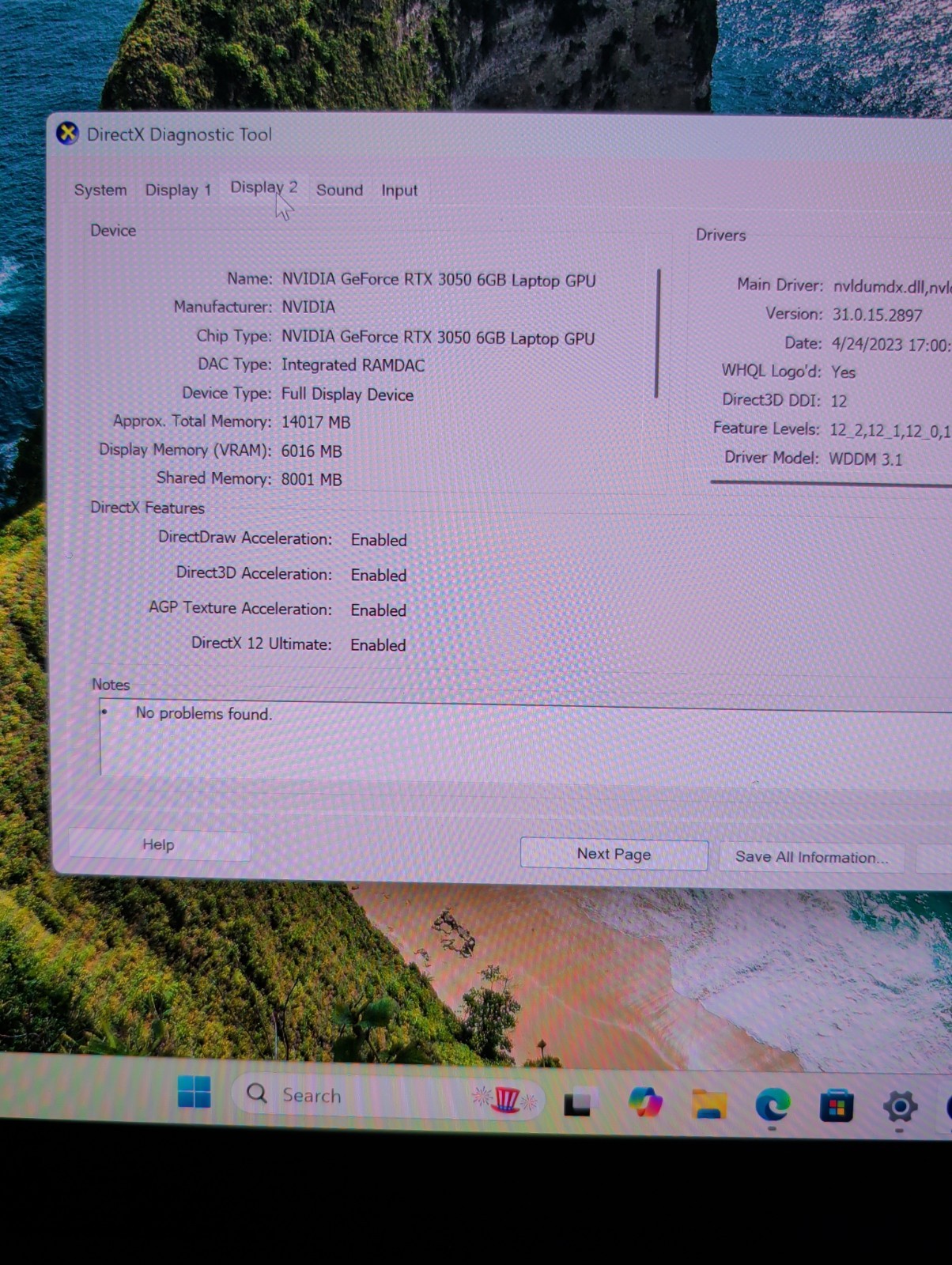
Task: Click DirectDraw Acceleration 'Enabled' value
Action: point(379,540)
